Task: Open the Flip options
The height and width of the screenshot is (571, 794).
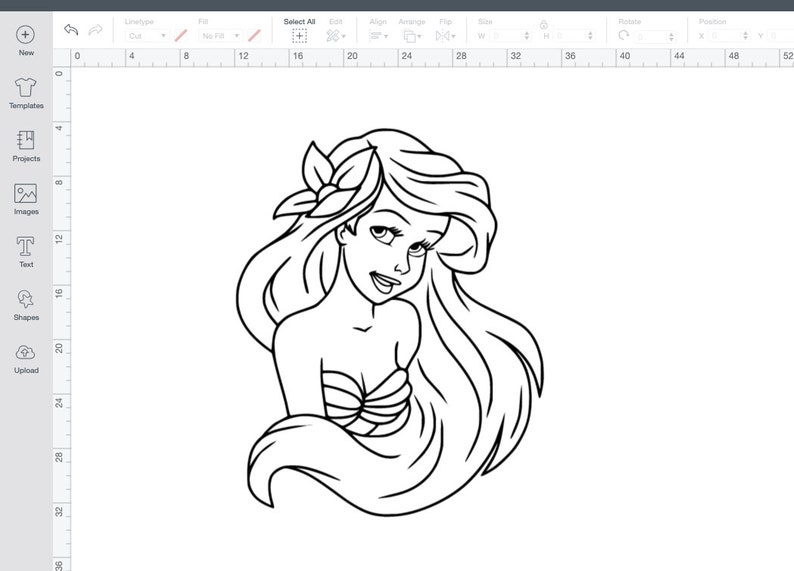Action: point(446,36)
